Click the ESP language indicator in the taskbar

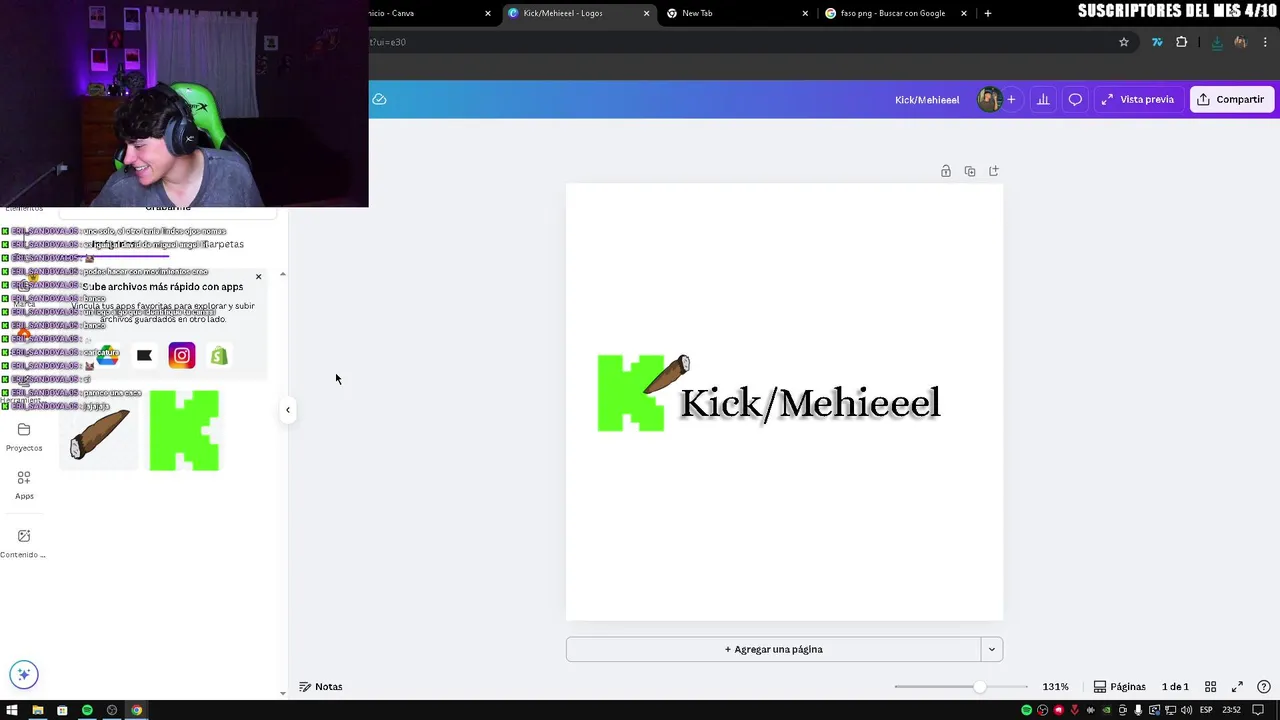click(1207, 711)
